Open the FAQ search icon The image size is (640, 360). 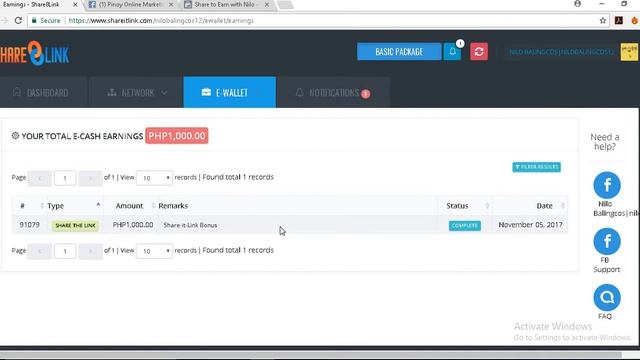coord(607,298)
